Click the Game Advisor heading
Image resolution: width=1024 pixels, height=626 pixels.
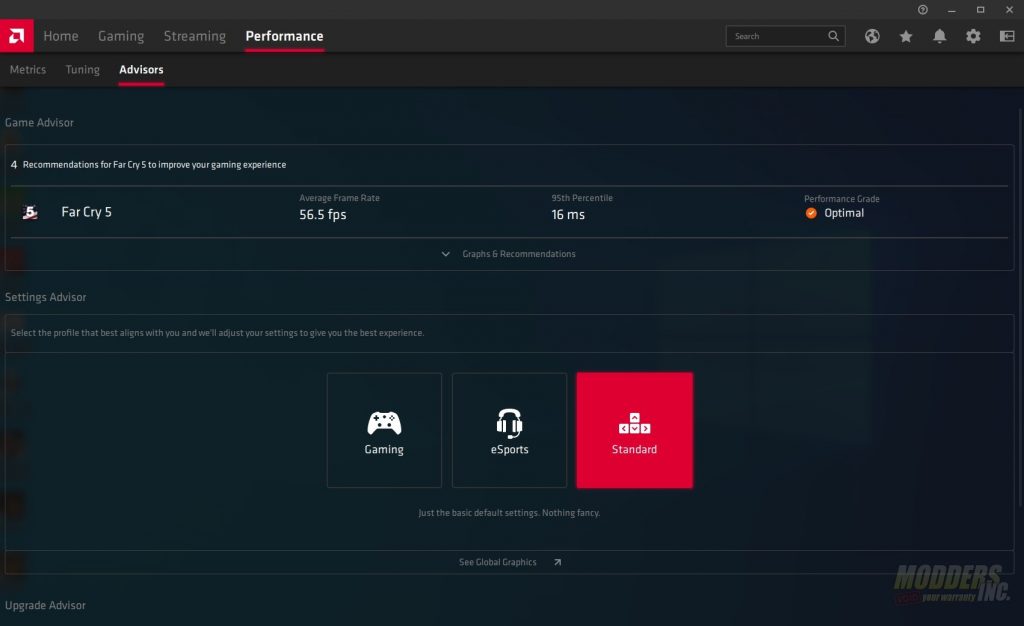[x=39, y=123]
